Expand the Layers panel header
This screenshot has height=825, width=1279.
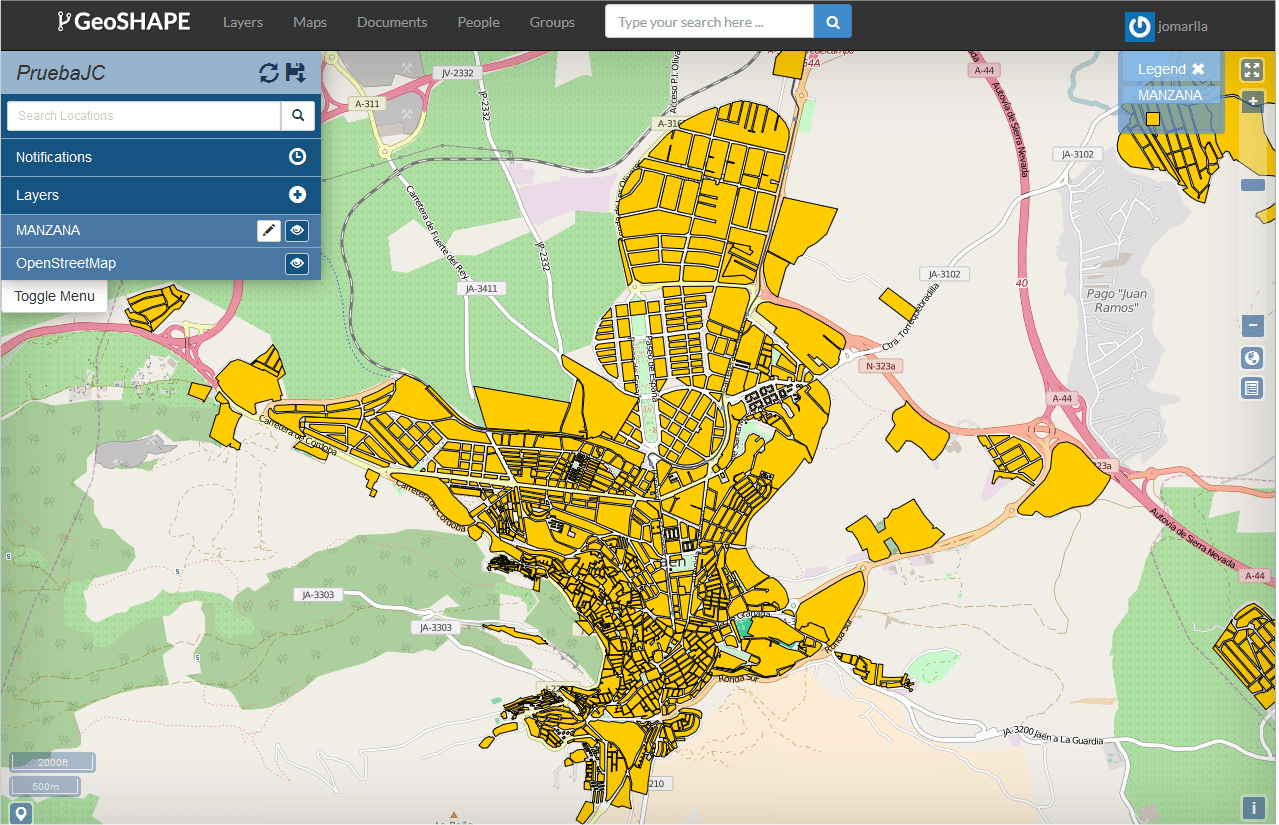[161, 196]
